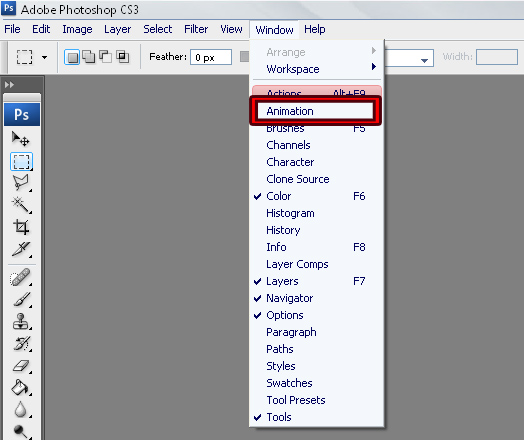Expand the toolbox with double-arrow icon
This screenshot has height=440, width=524.
pos(9,85)
